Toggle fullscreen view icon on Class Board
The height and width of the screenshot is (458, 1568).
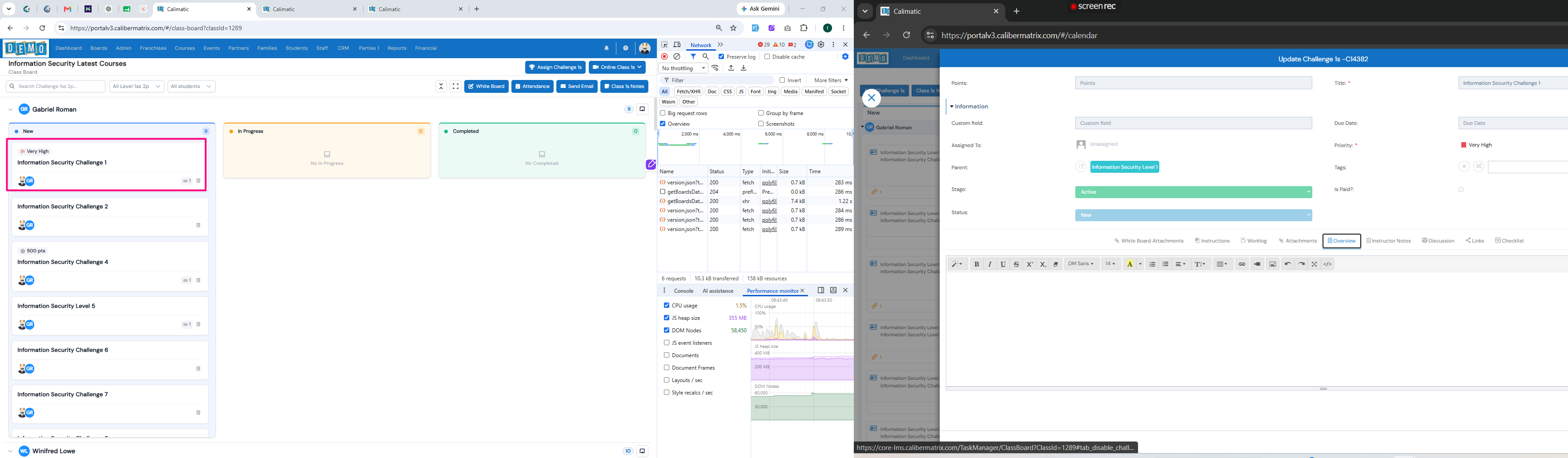(455, 86)
